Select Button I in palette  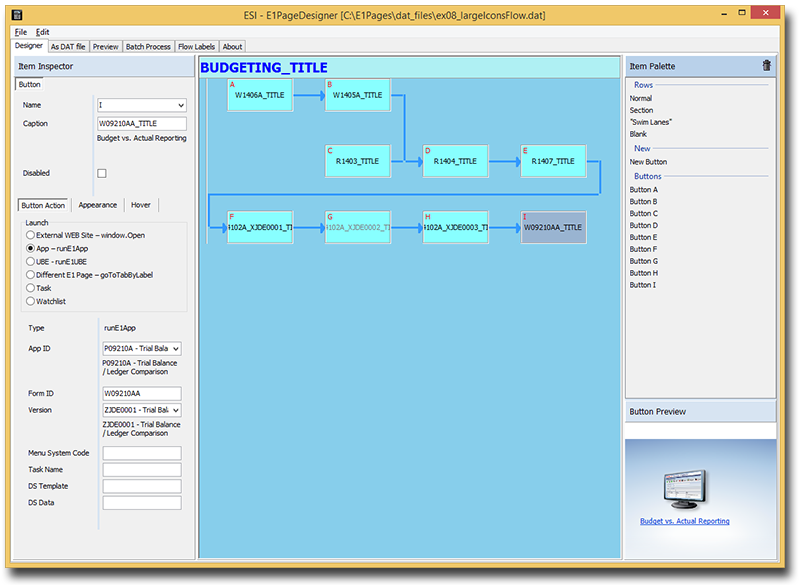point(642,285)
